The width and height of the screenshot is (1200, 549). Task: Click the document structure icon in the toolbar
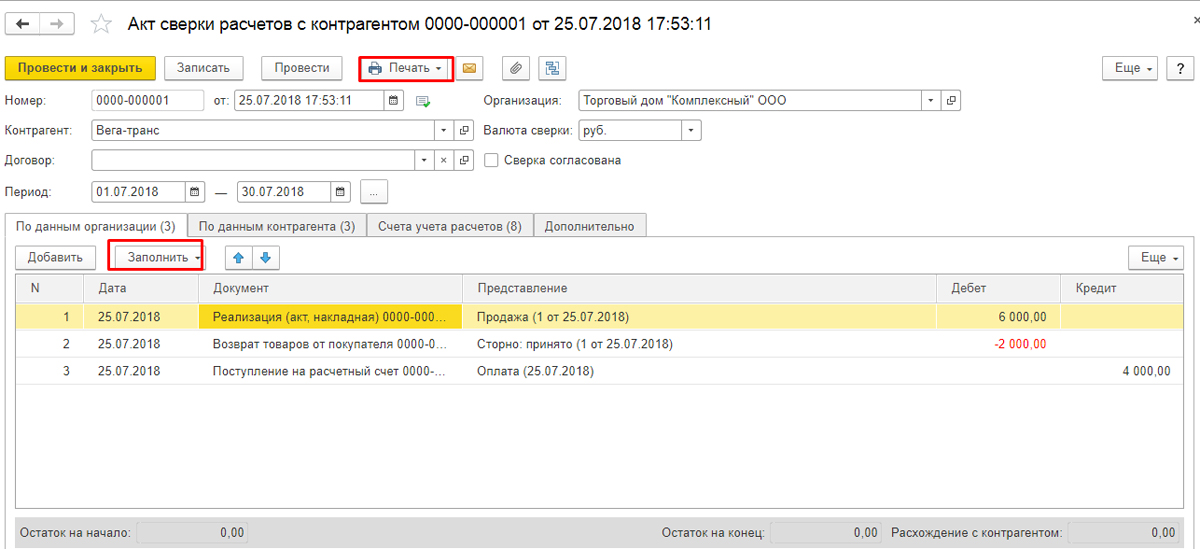(552, 68)
